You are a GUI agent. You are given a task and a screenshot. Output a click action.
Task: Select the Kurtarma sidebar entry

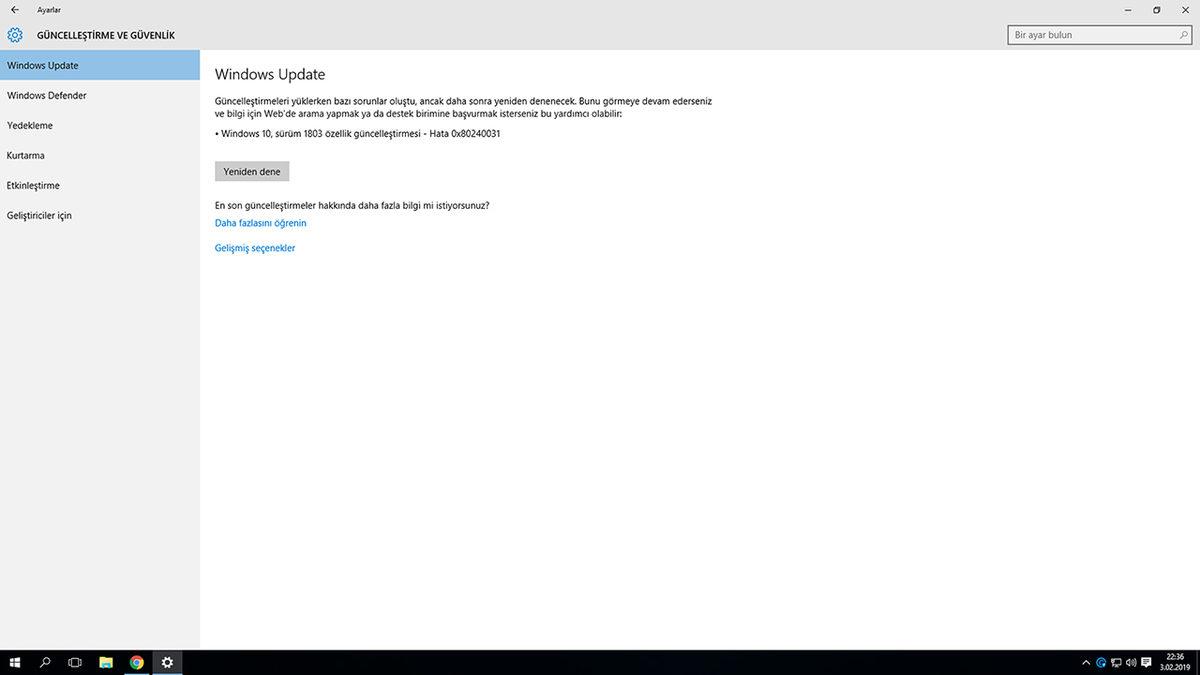(25, 155)
